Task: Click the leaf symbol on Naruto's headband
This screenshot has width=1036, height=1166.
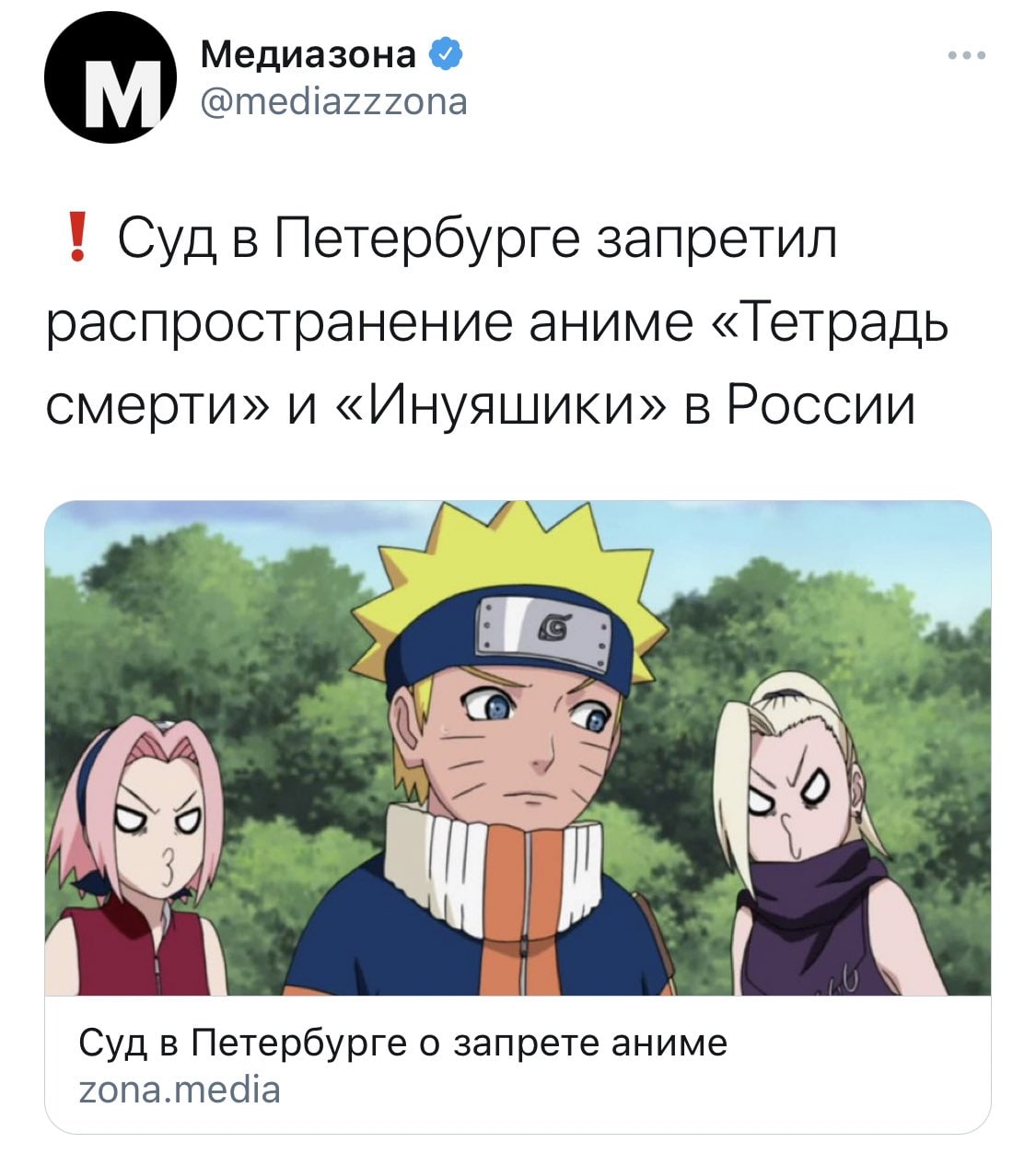Action: [x=554, y=629]
